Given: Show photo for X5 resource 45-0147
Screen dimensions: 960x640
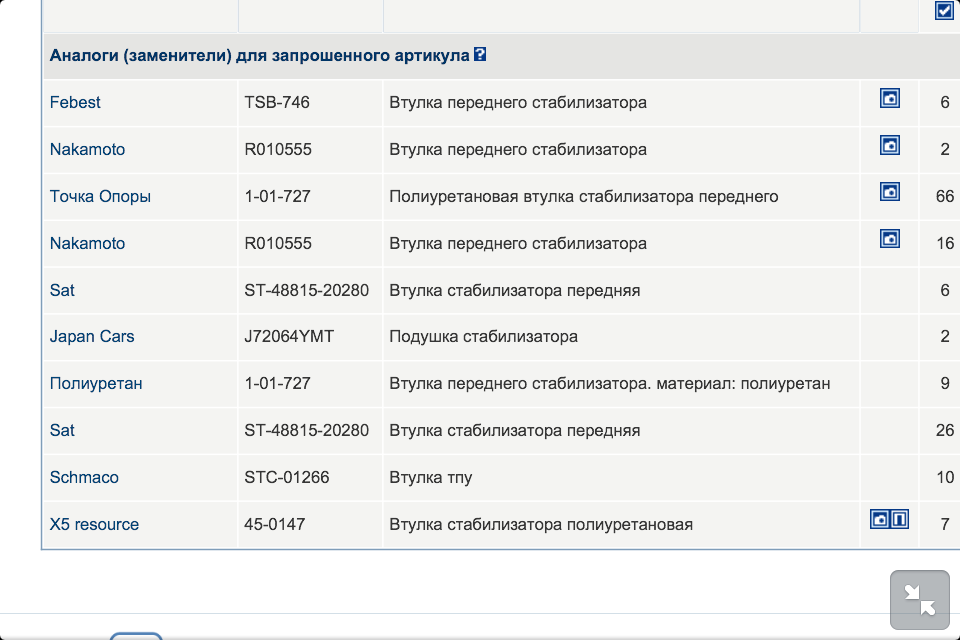Looking at the screenshot, I should 880,519.
